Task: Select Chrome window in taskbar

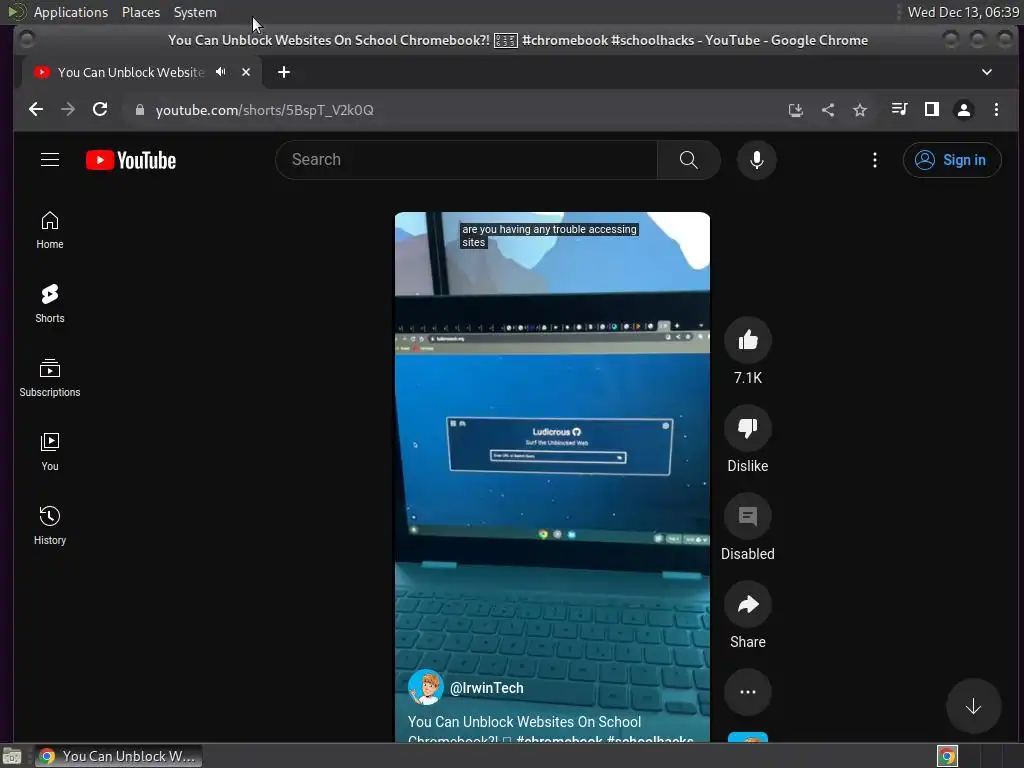Action: pyautogui.click(x=118, y=756)
